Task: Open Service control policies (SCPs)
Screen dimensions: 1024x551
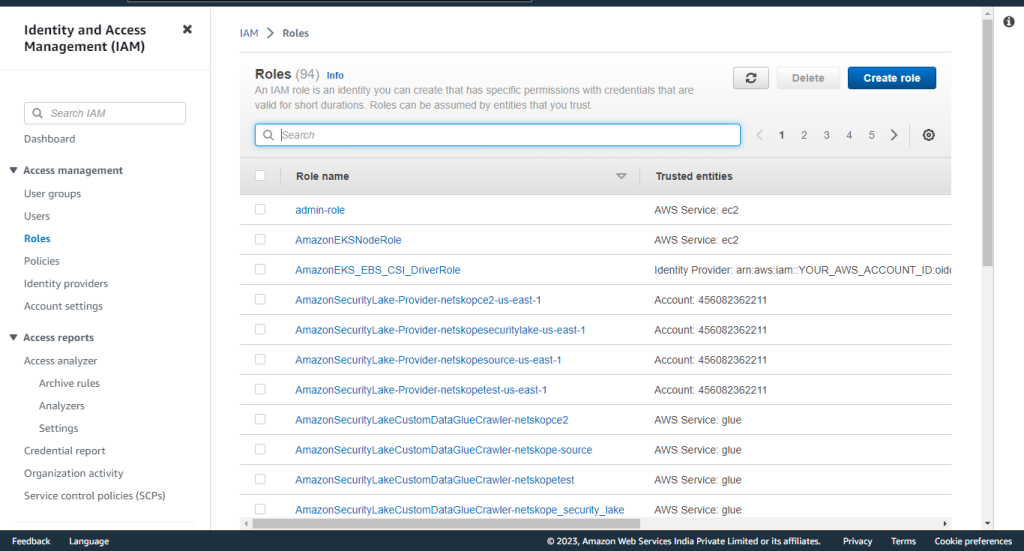Action: tap(95, 496)
